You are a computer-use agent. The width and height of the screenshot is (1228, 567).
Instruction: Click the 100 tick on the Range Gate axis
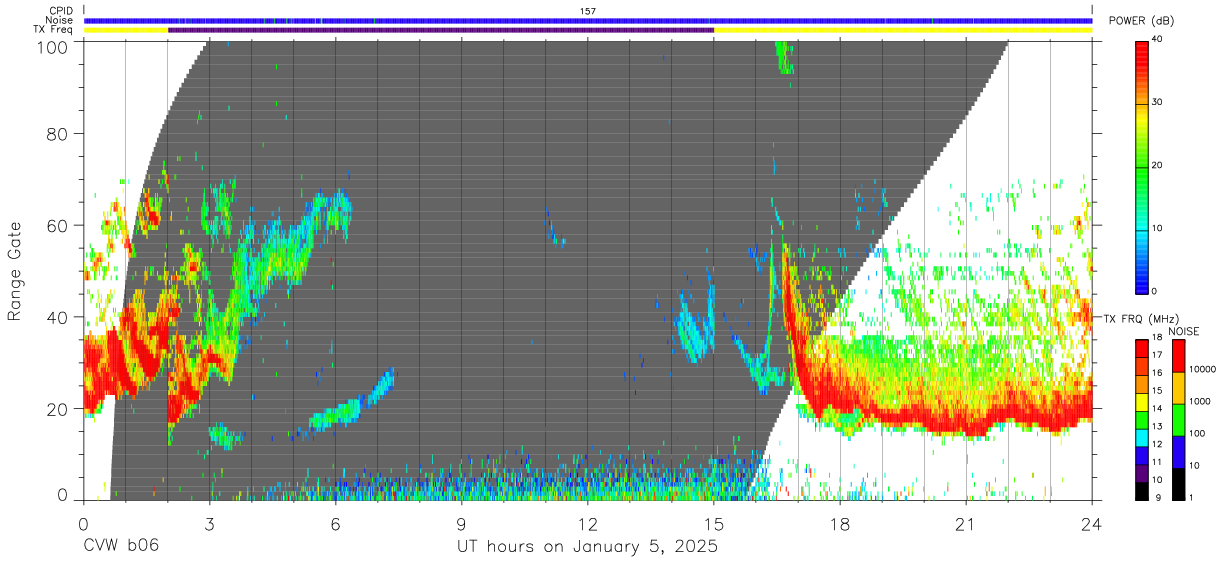(54, 46)
